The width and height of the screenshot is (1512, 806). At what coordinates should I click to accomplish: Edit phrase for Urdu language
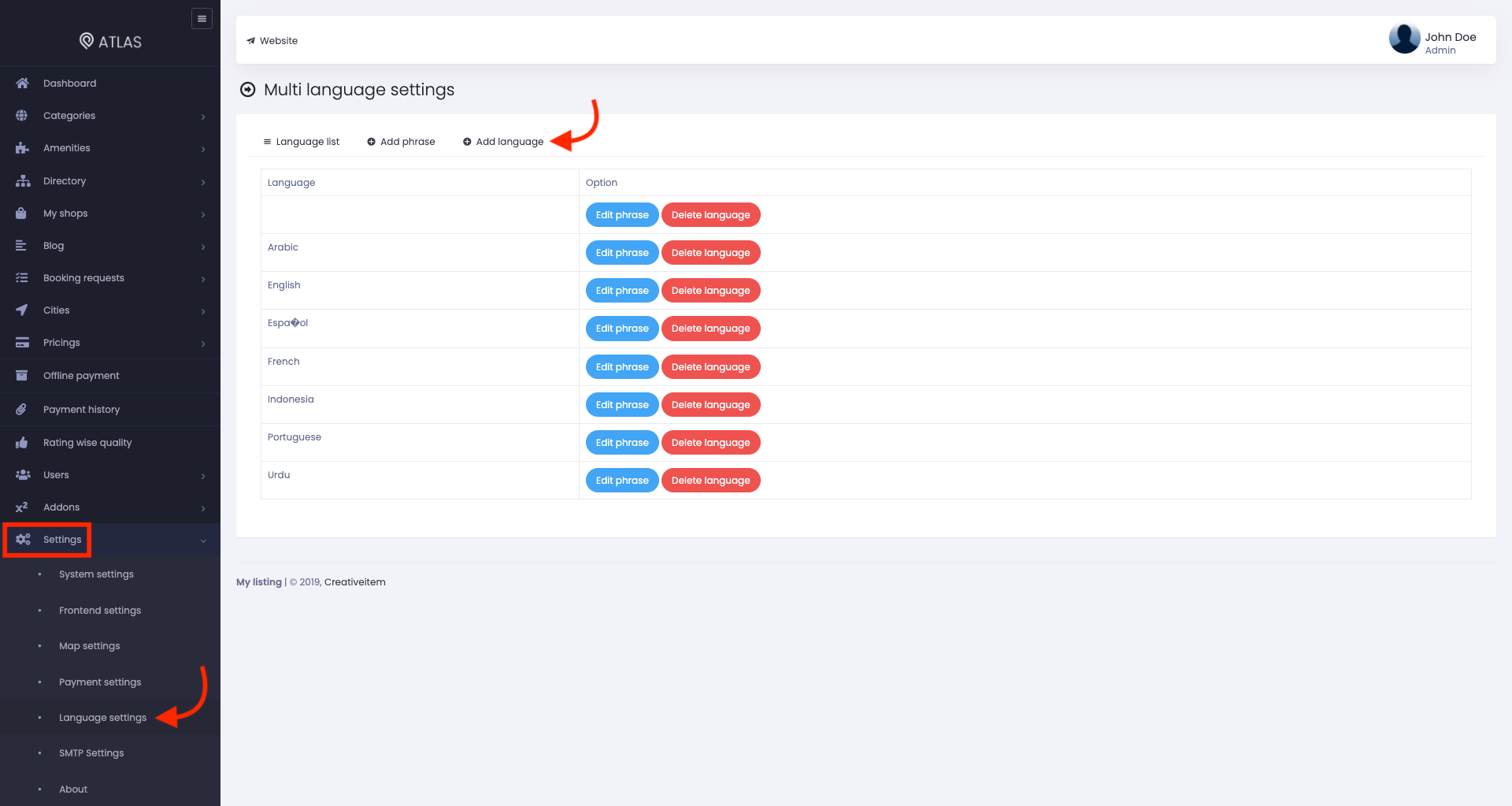click(622, 481)
